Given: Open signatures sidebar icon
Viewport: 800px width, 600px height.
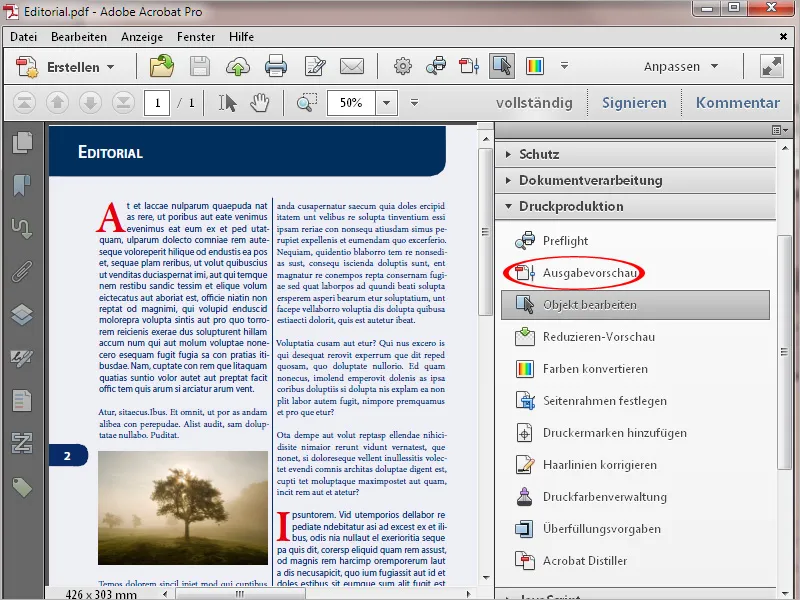Looking at the screenshot, I should [x=22, y=358].
